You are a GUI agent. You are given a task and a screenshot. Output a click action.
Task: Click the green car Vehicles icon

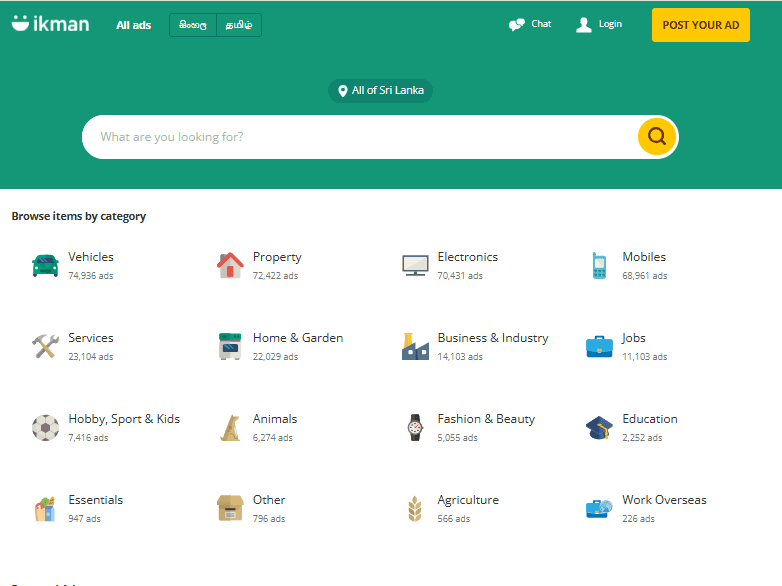pos(45,265)
